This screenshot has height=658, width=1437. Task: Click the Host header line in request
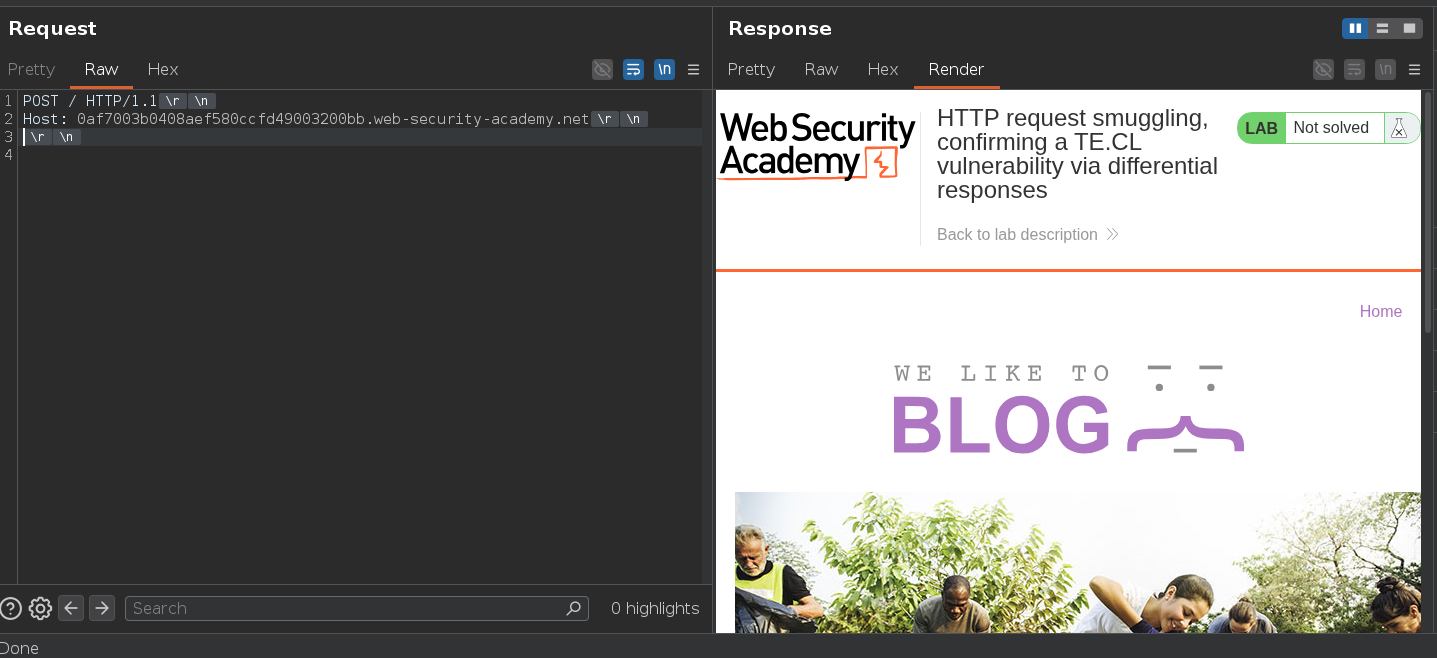(306, 119)
